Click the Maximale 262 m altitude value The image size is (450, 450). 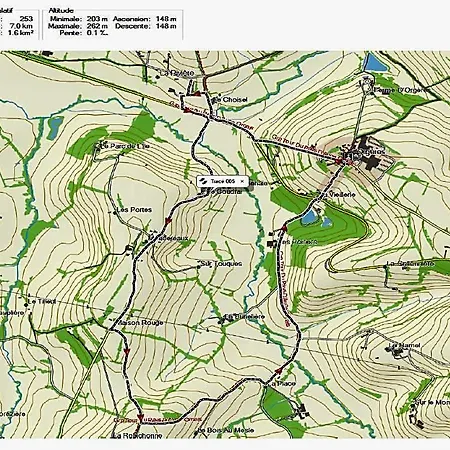coord(97,26)
